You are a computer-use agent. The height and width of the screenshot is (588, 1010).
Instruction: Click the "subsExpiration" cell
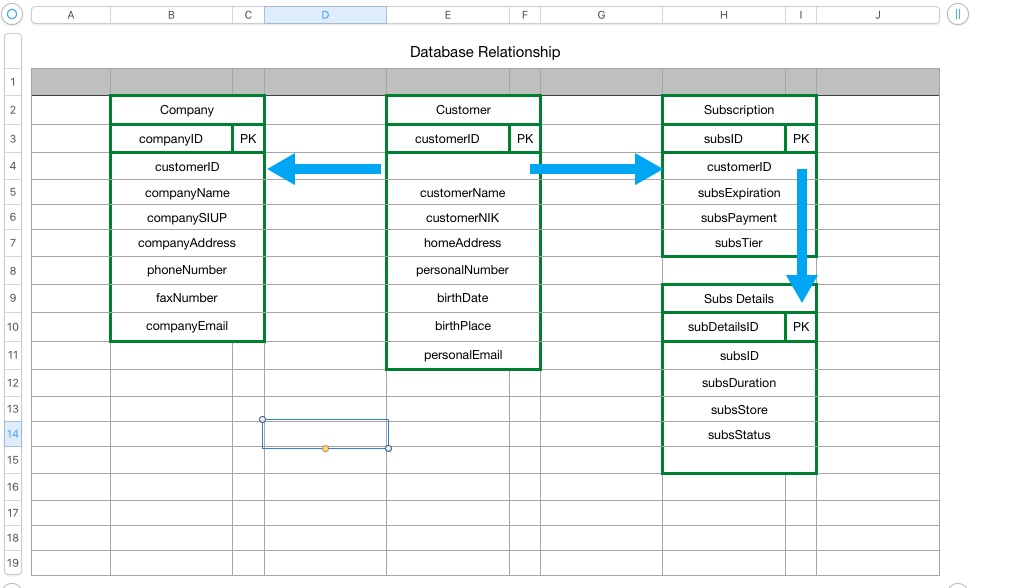click(x=739, y=192)
